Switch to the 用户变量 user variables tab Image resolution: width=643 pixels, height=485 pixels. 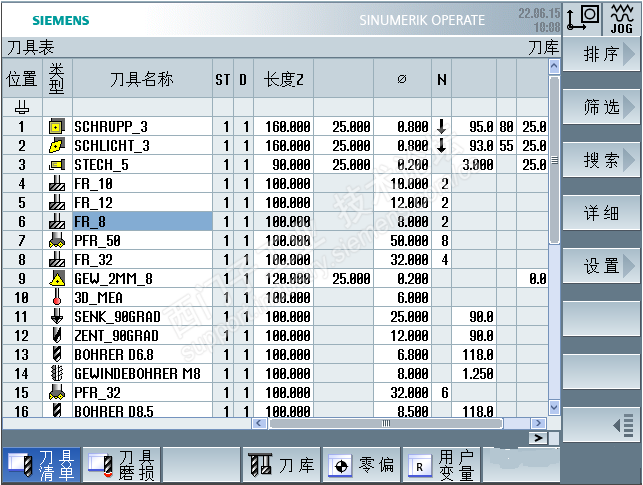point(441,465)
